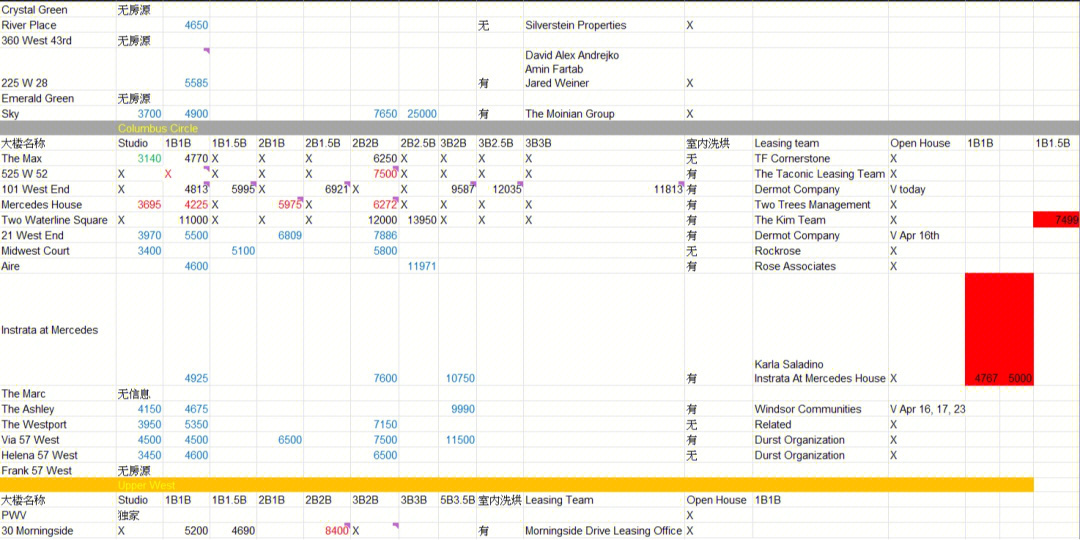Select the 6809 price in 21 West End row

click(x=290, y=236)
